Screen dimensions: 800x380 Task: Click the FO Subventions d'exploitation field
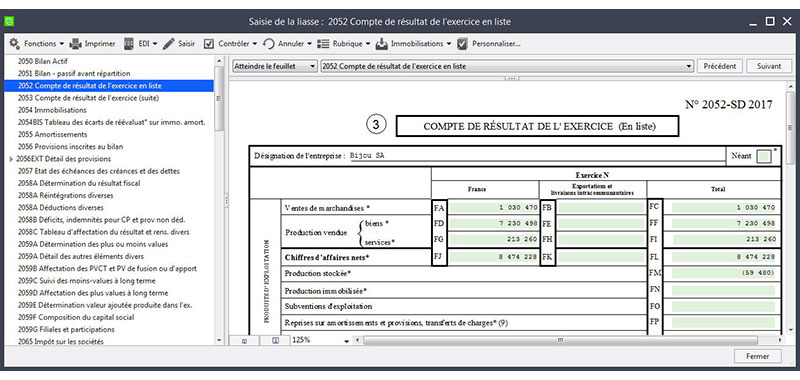[724, 307]
